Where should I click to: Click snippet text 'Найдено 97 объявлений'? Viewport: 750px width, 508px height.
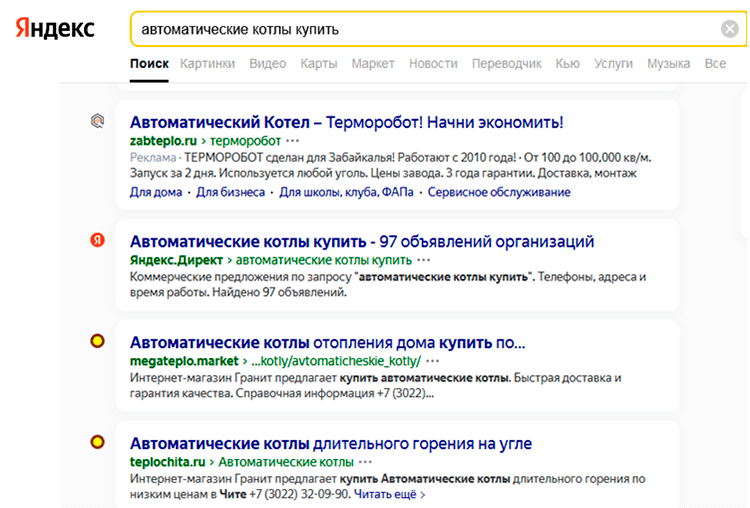[x=279, y=292]
